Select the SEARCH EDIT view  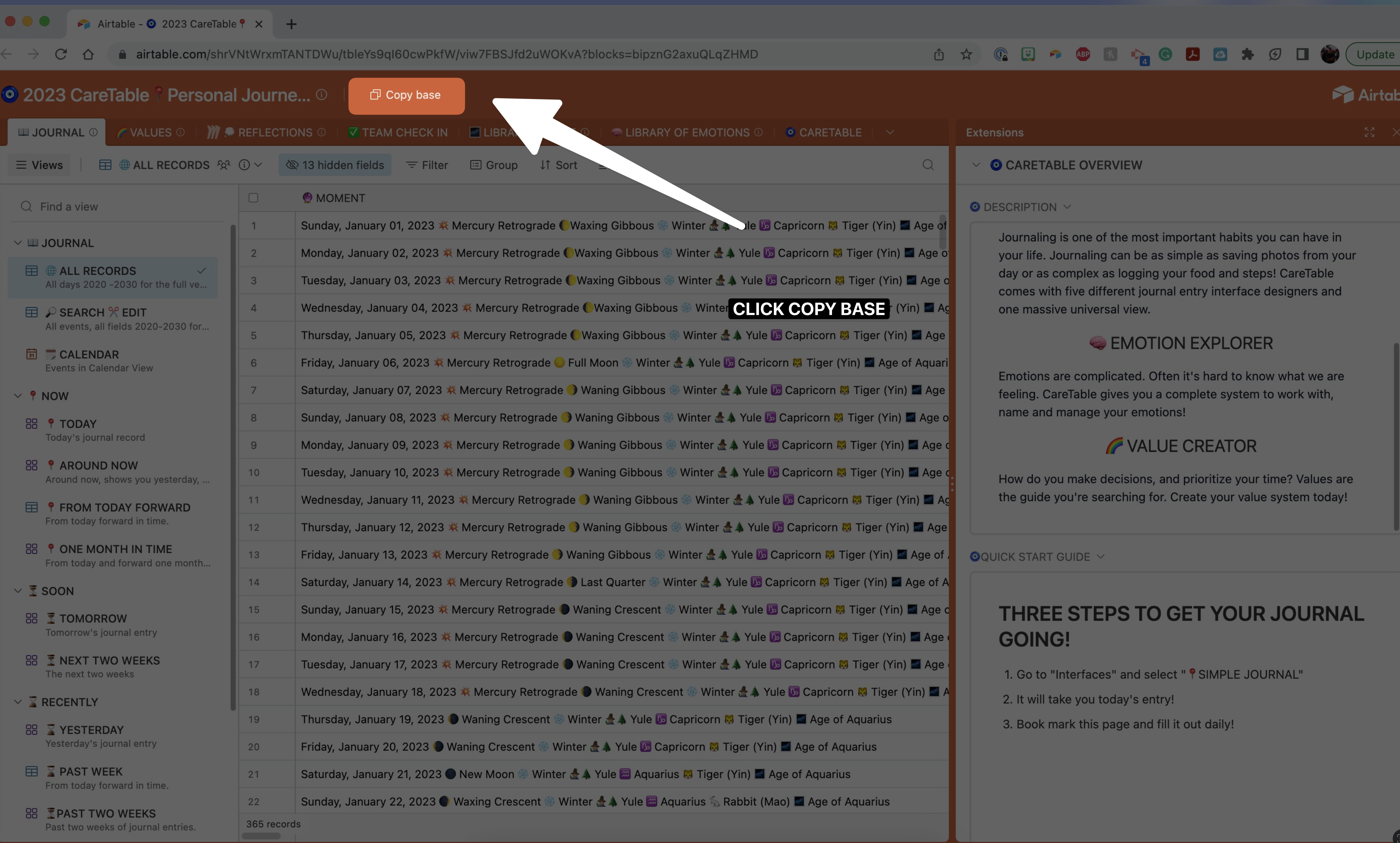(x=113, y=319)
